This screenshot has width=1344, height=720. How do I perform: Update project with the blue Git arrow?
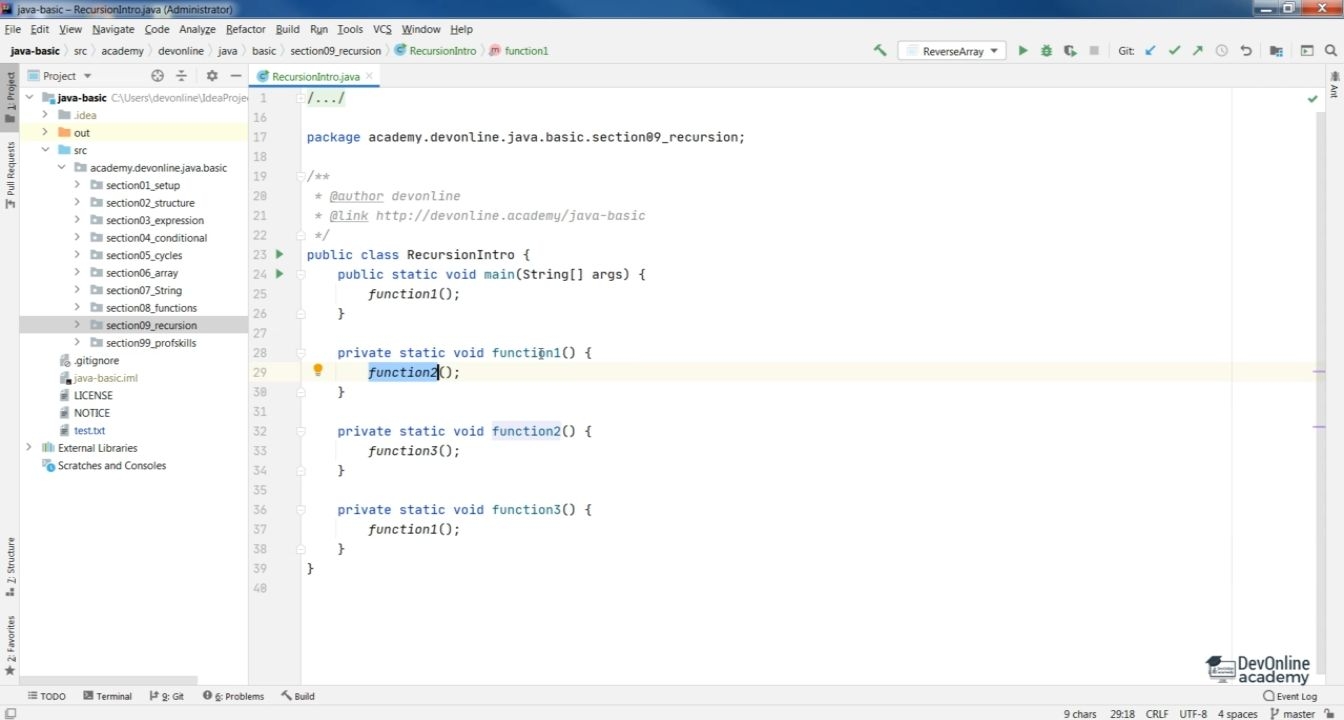point(1151,50)
